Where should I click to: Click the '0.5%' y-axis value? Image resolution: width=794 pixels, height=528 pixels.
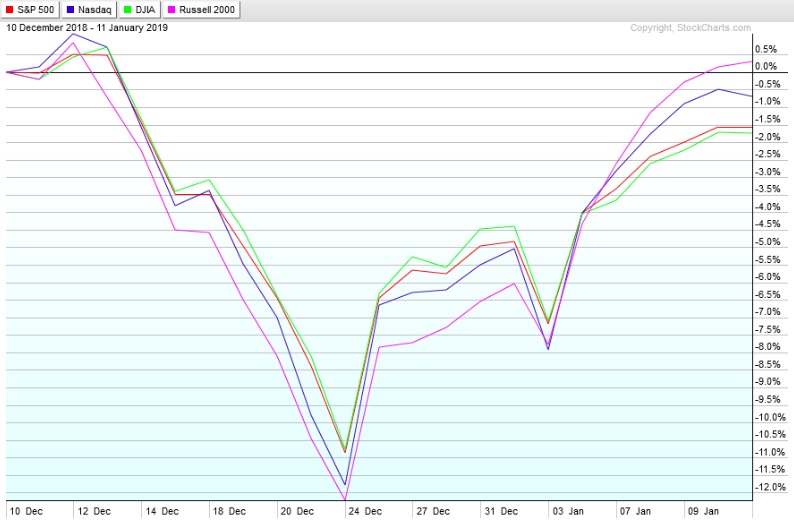766,49
